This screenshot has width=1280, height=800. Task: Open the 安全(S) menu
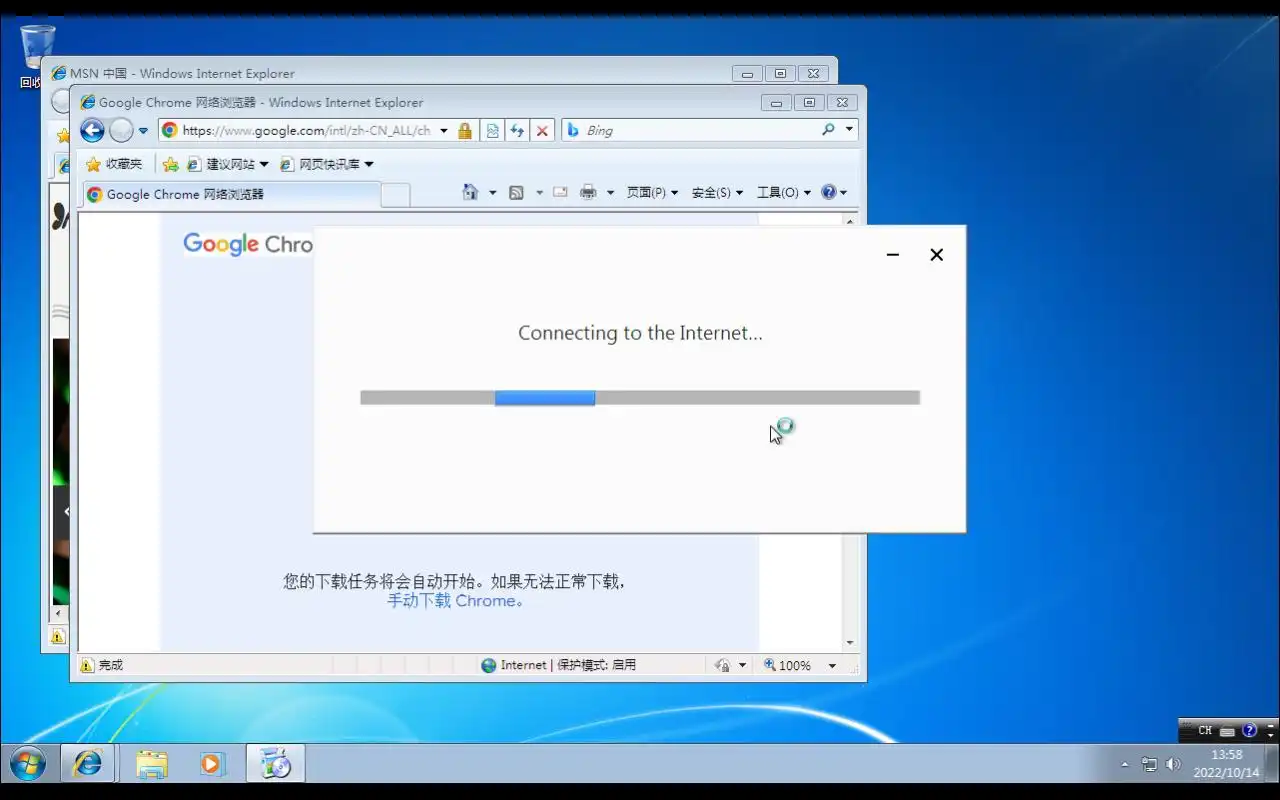coord(717,192)
